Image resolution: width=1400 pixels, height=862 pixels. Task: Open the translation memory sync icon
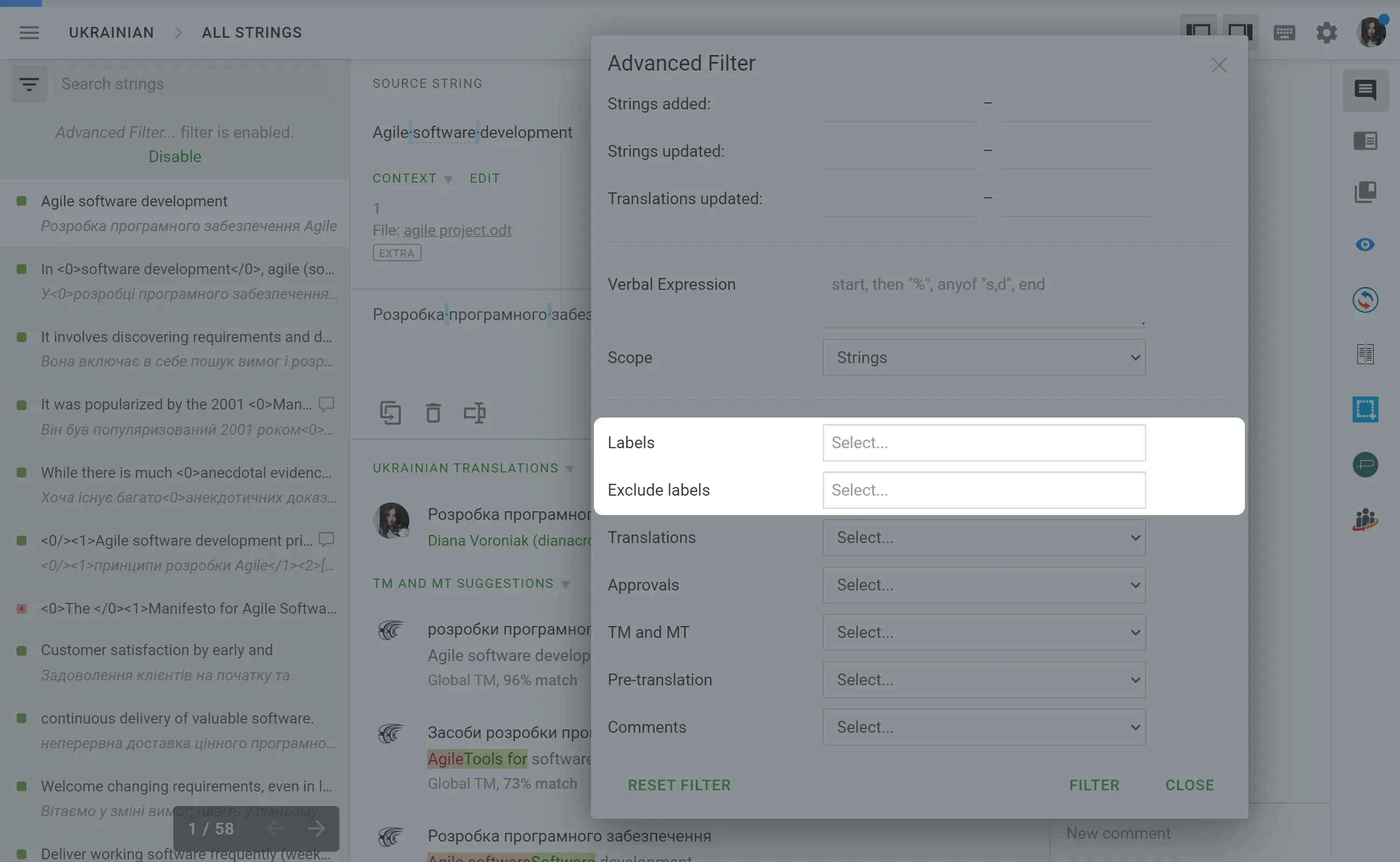1366,300
